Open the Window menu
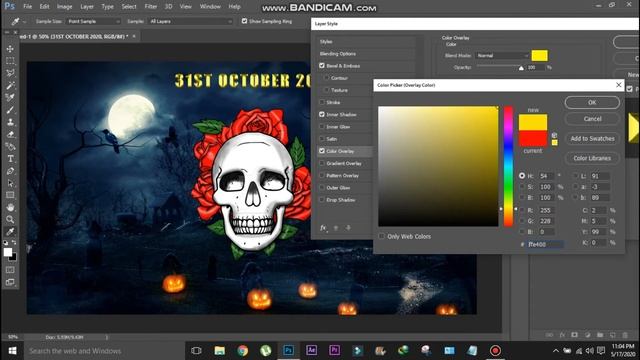The image size is (640, 360). click(x=210, y=7)
